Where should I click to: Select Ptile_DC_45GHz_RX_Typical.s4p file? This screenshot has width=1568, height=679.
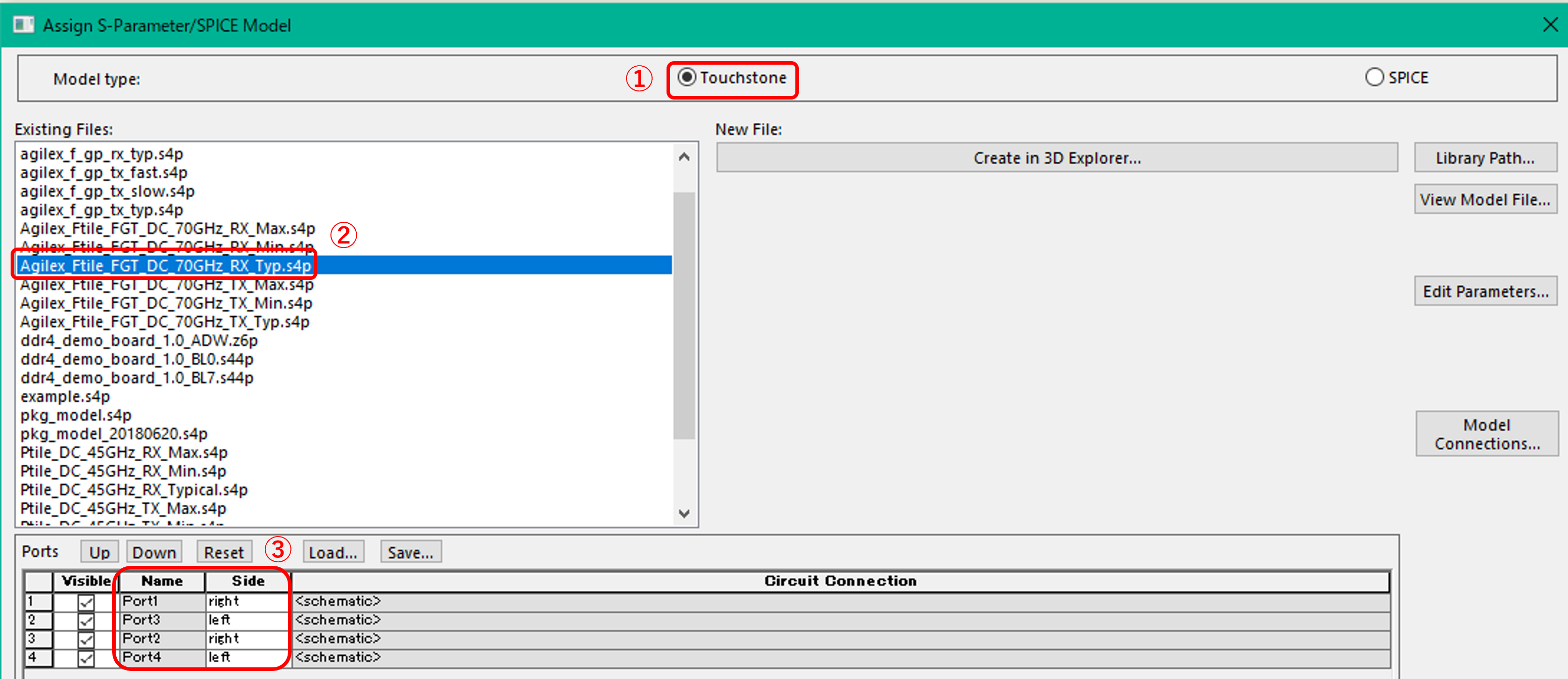[x=134, y=490]
